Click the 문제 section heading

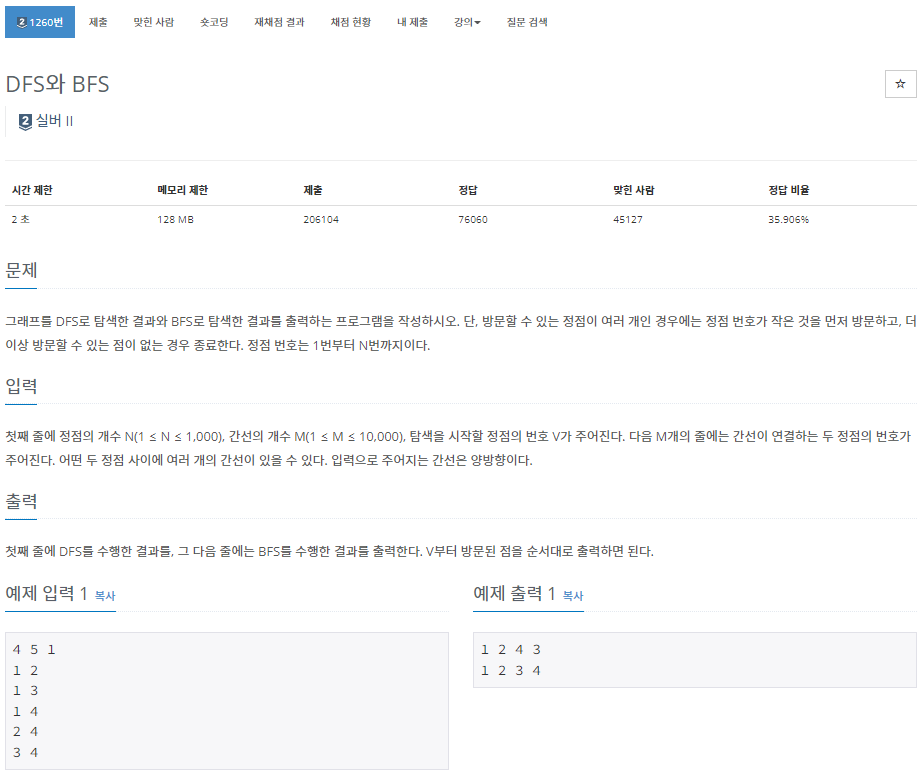tap(21, 270)
